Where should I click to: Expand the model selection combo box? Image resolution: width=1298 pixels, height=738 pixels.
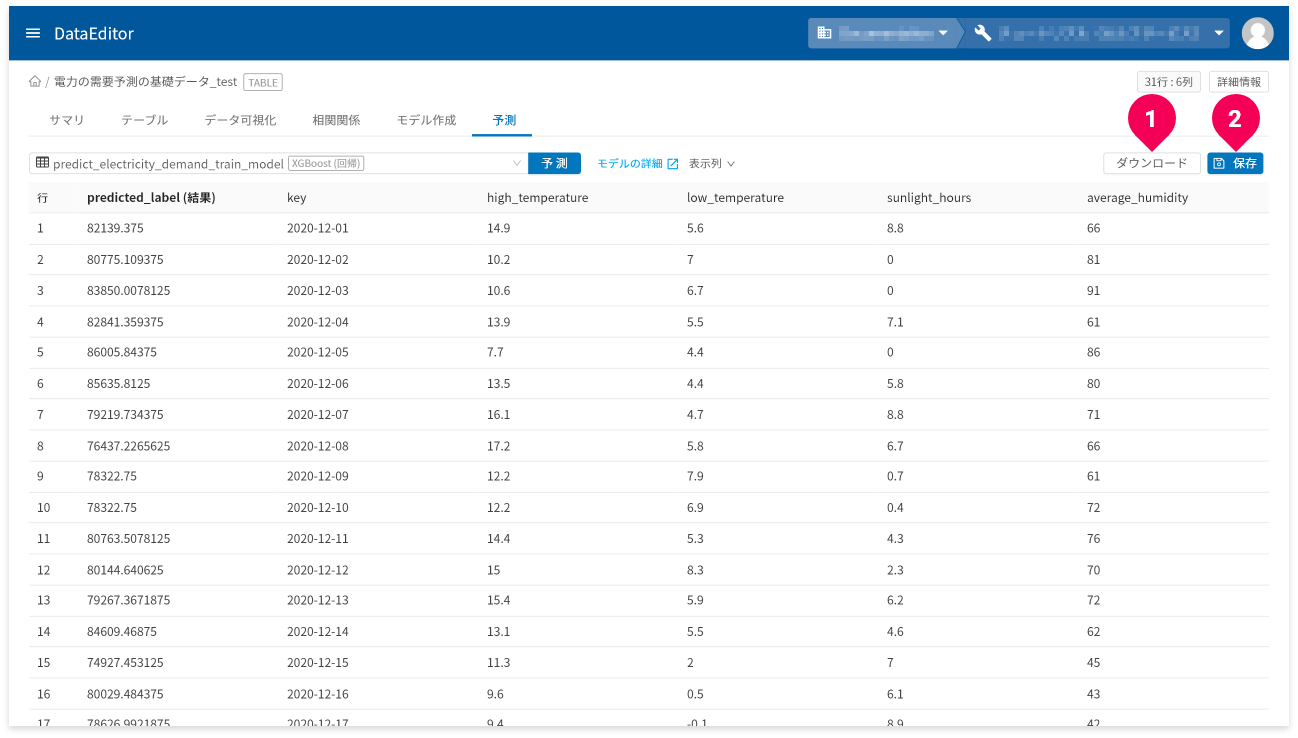click(279, 163)
